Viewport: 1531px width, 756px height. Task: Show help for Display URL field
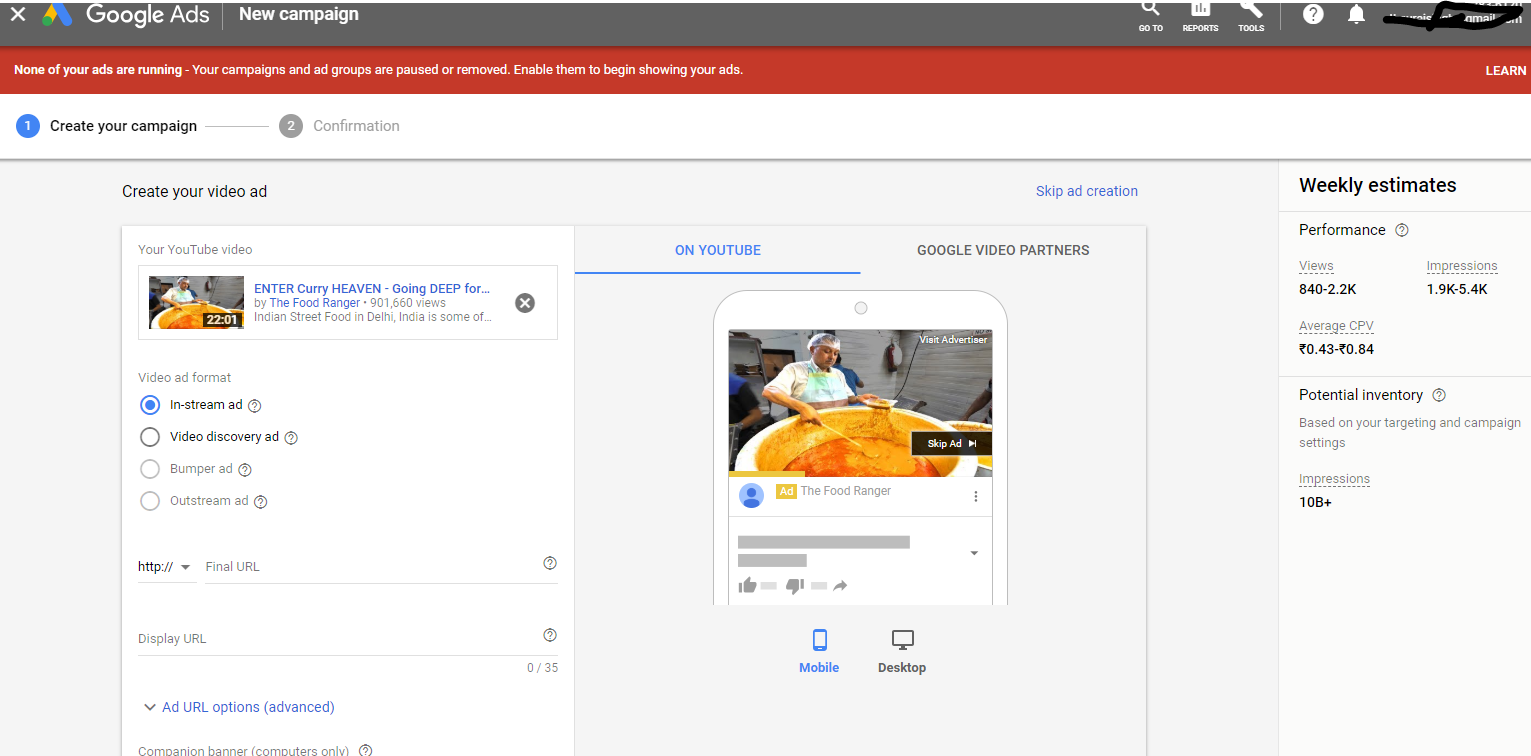550,635
